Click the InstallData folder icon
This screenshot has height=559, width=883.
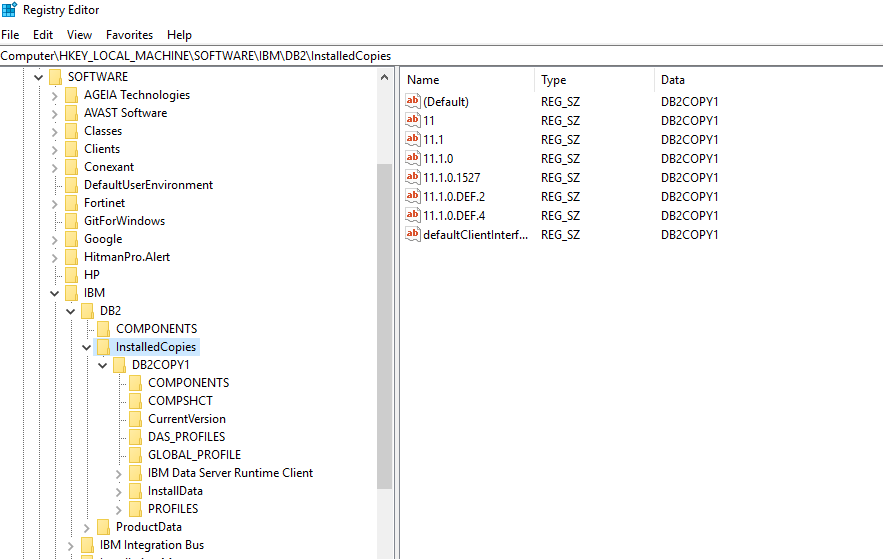[x=136, y=491]
